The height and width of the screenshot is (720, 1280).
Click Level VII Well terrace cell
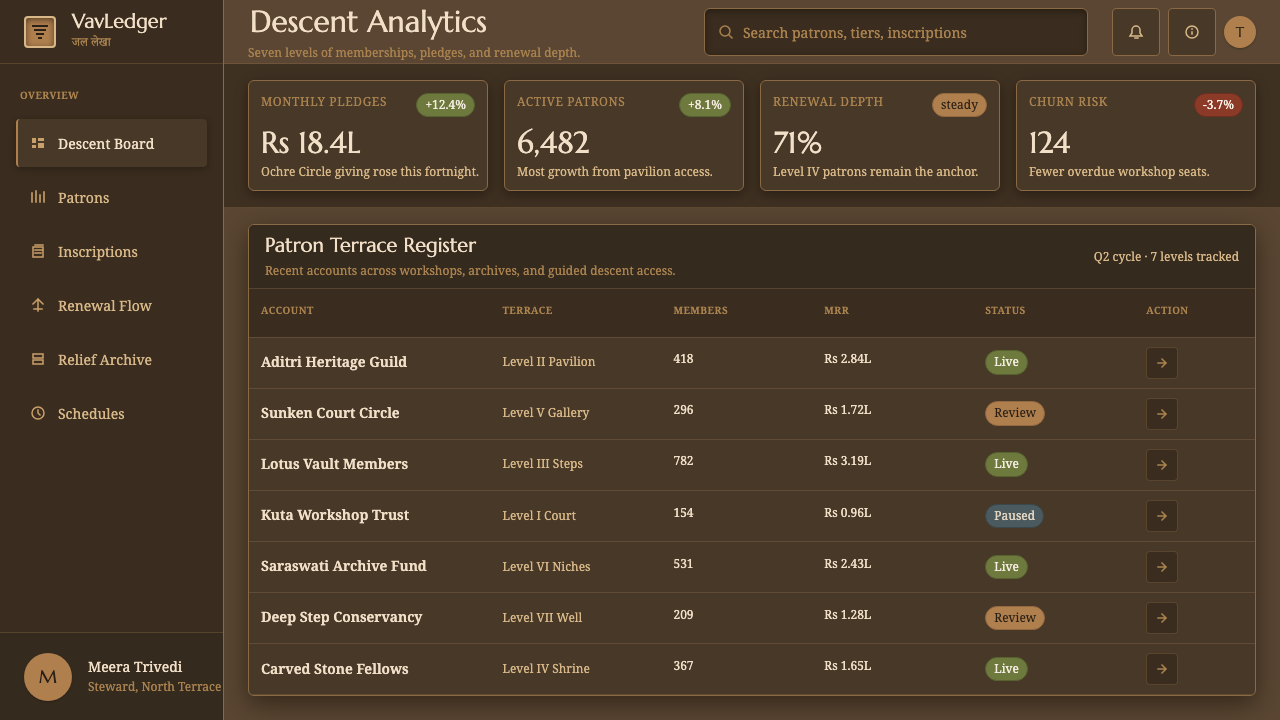(542, 618)
